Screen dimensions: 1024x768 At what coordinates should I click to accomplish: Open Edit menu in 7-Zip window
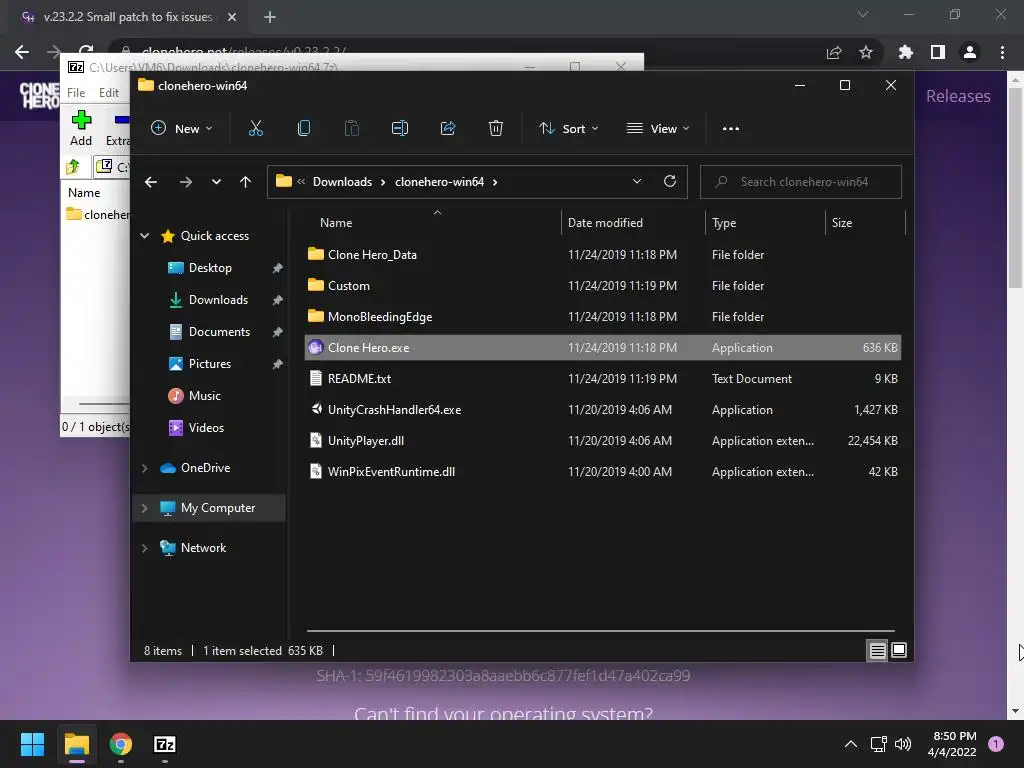pos(109,93)
